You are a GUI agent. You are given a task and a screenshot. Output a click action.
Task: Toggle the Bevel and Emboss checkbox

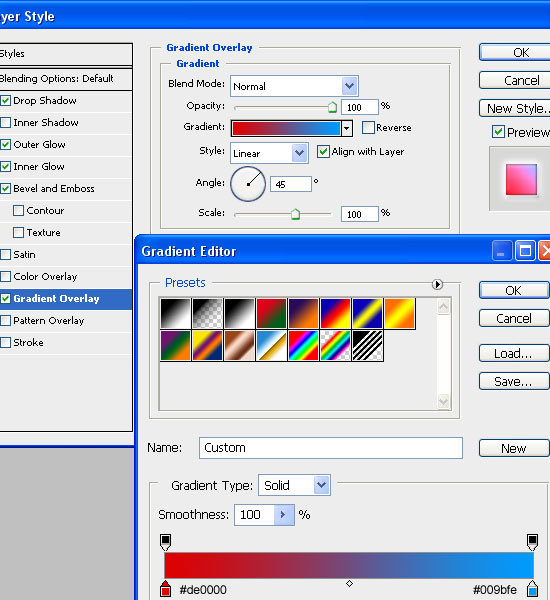5,189
